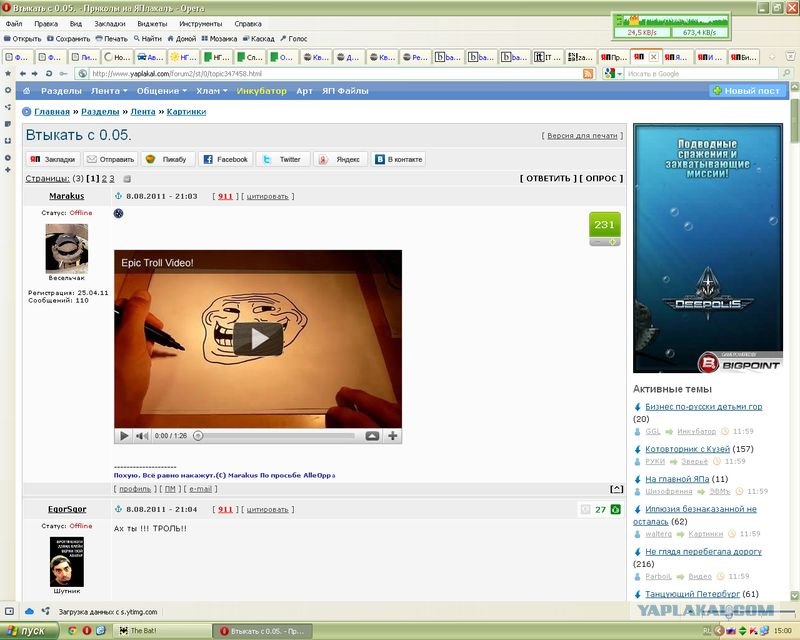Screen dimensions: 800x640
Task: Click the browser back arrow
Action: tap(22, 73)
